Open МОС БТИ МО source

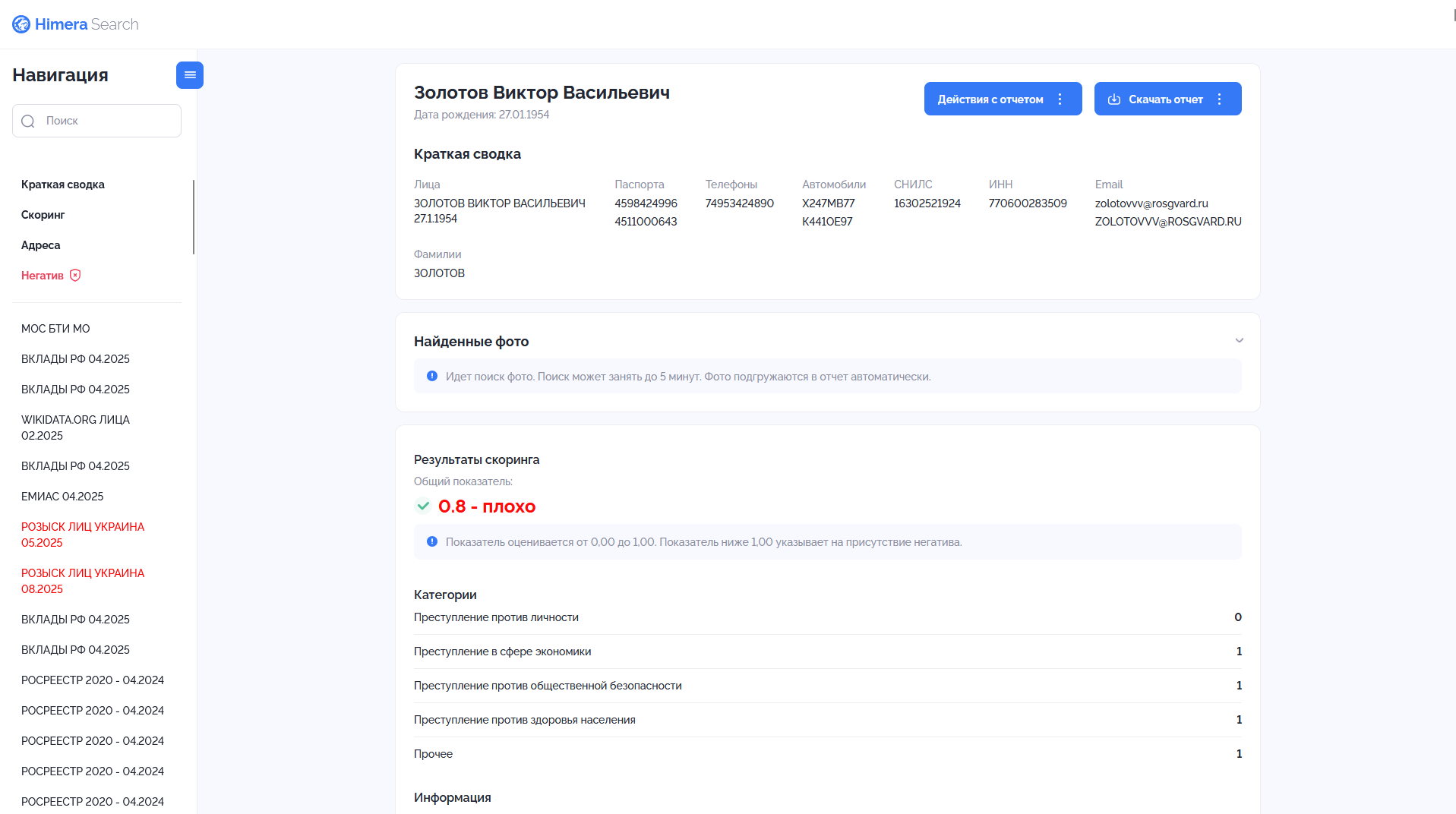point(55,329)
